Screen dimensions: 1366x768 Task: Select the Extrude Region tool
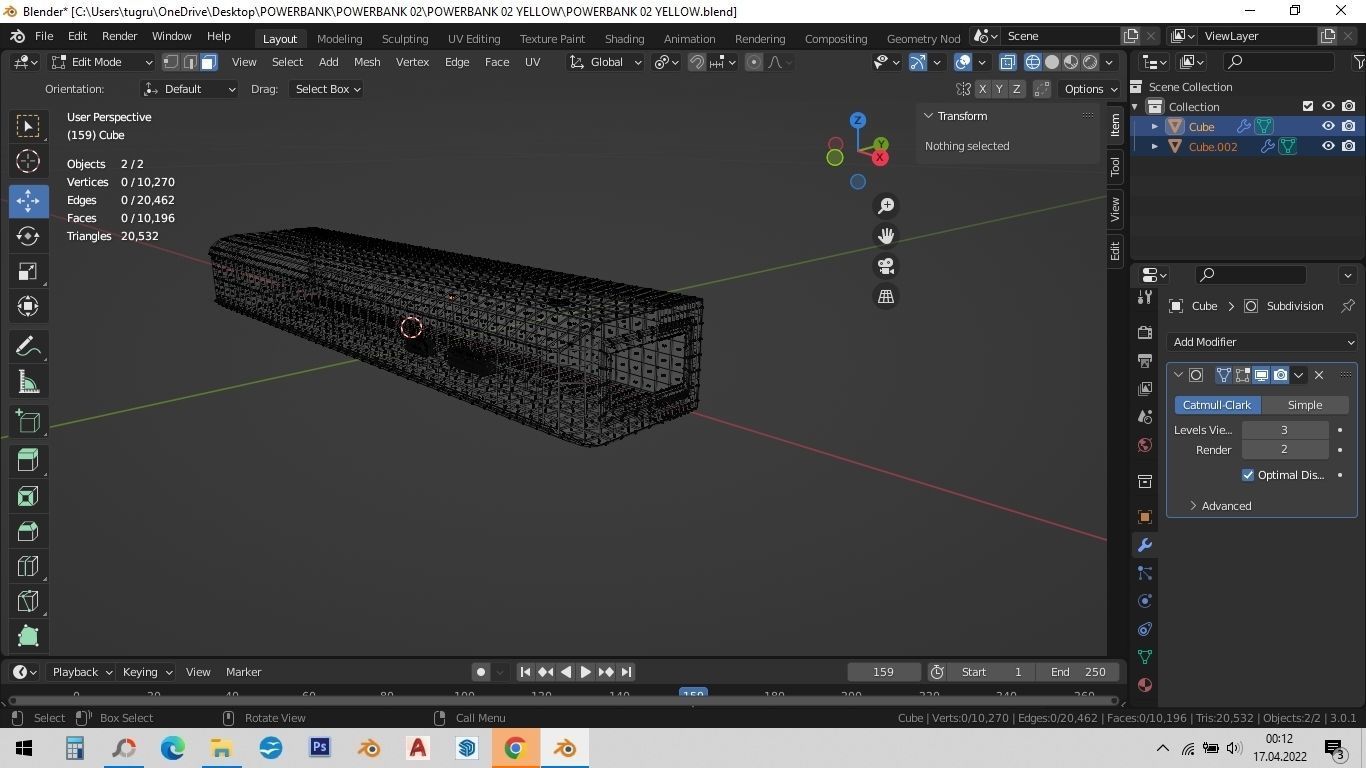tap(28, 460)
